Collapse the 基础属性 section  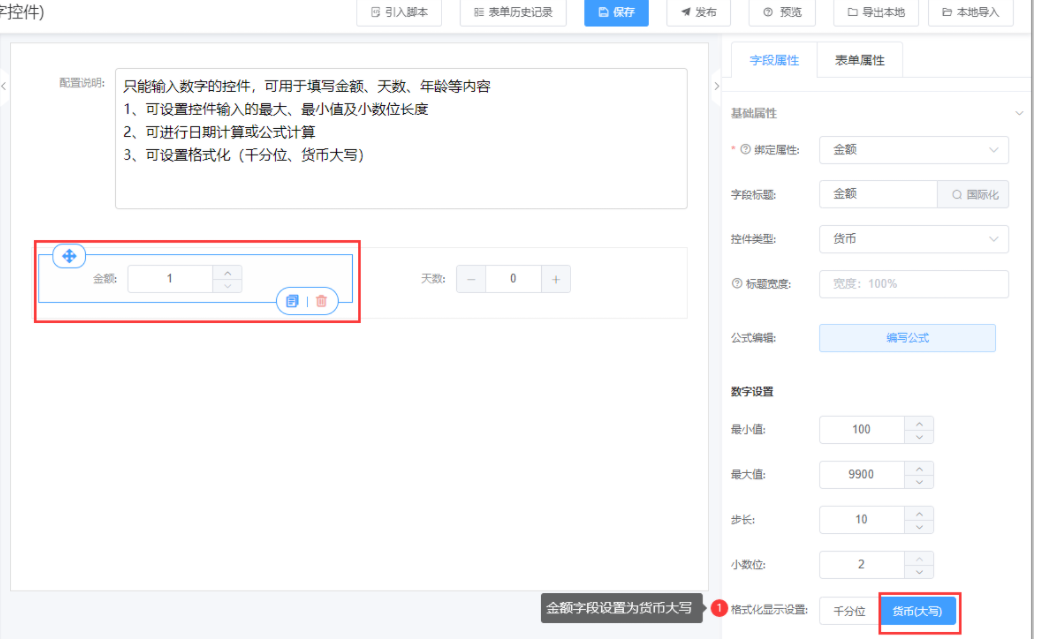coord(1018,114)
